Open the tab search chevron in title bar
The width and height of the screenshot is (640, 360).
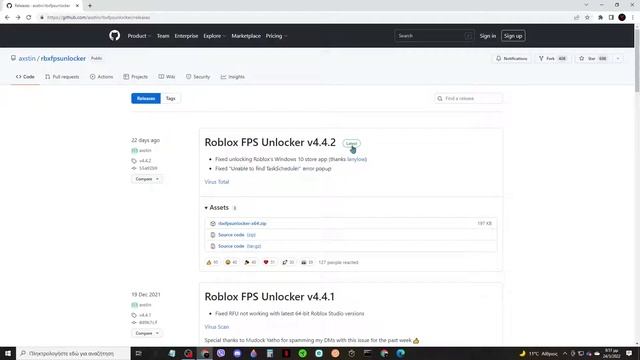pyautogui.click(x=587, y=5)
